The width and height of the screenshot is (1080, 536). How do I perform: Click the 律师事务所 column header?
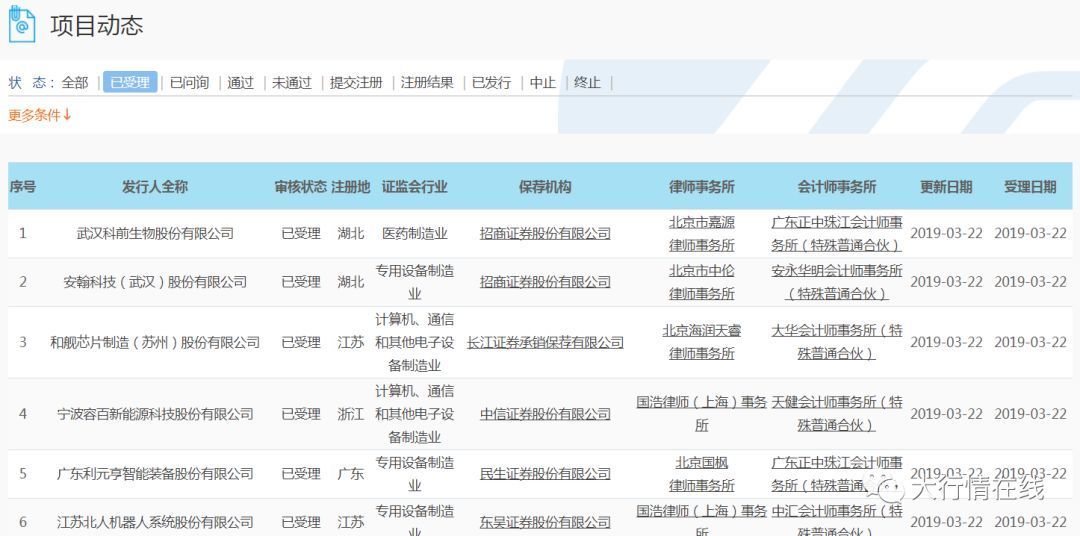click(702, 187)
